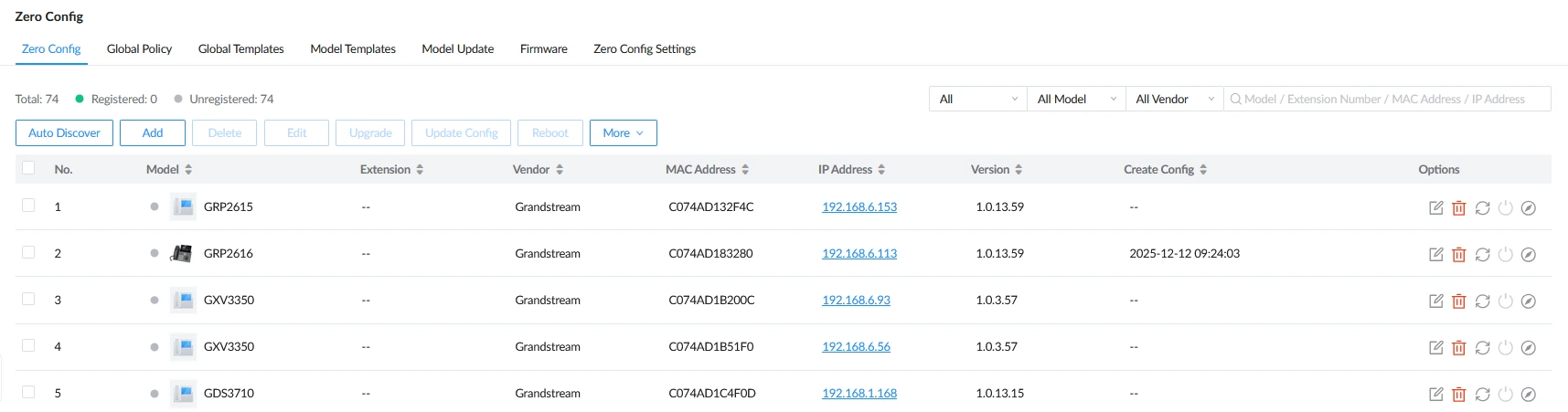Tick the select-all checkbox in table header

pyautogui.click(x=28, y=168)
